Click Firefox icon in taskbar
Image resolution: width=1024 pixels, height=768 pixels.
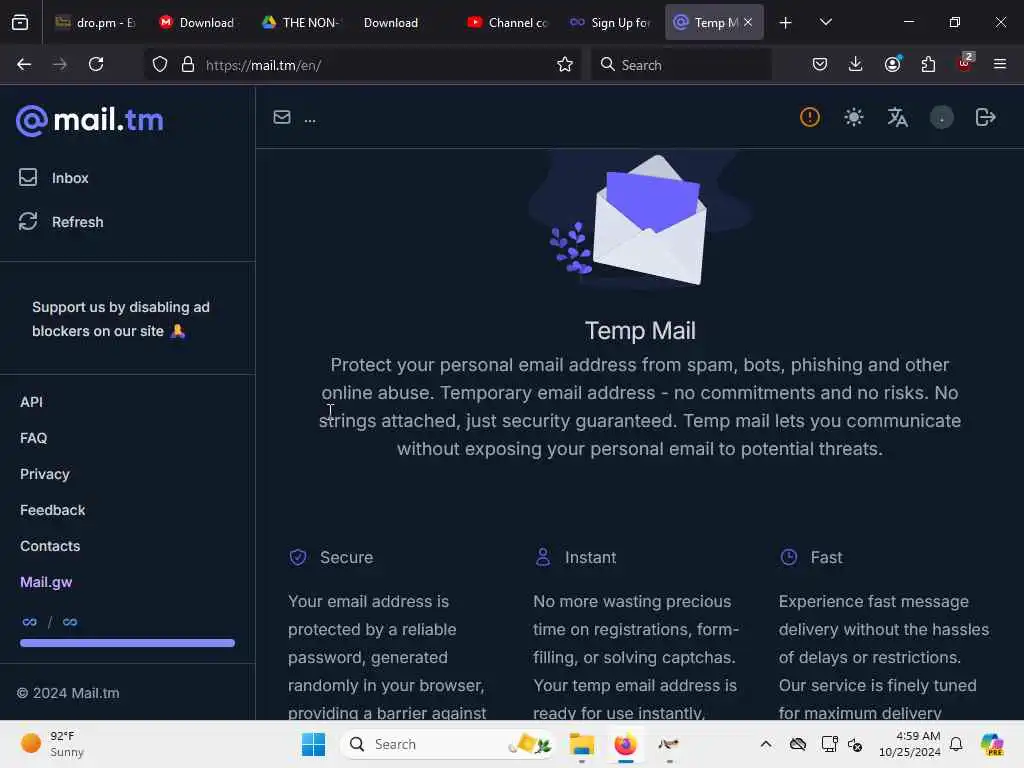tap(625, 744)
